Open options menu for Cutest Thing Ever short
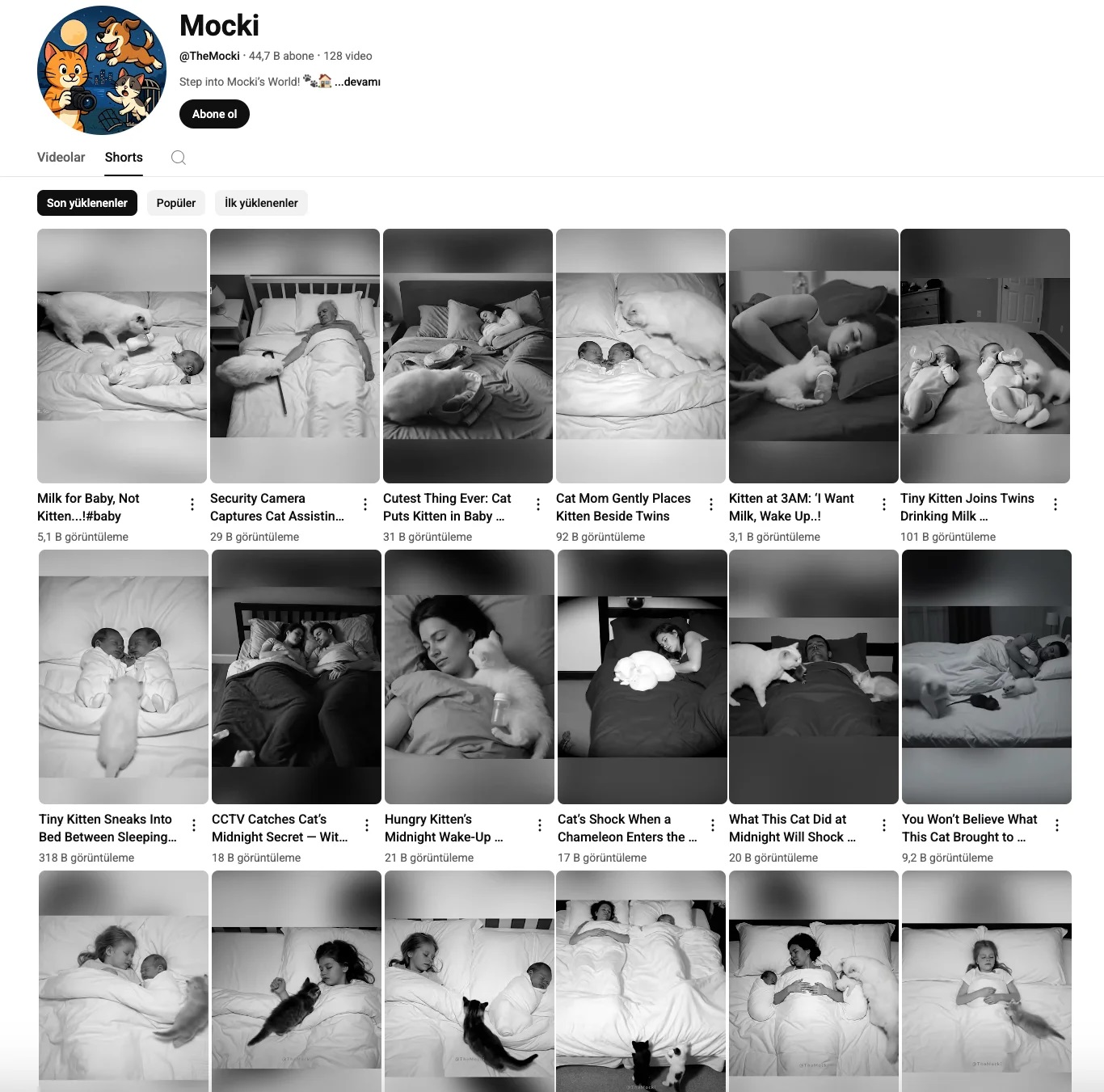 (538, 504)
